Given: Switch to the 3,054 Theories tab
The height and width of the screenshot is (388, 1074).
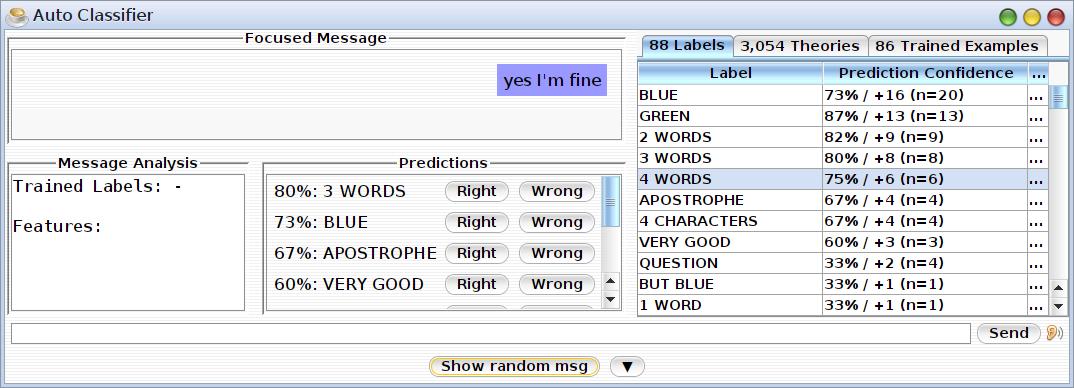Looking at the screenshot, I should 800,46.
